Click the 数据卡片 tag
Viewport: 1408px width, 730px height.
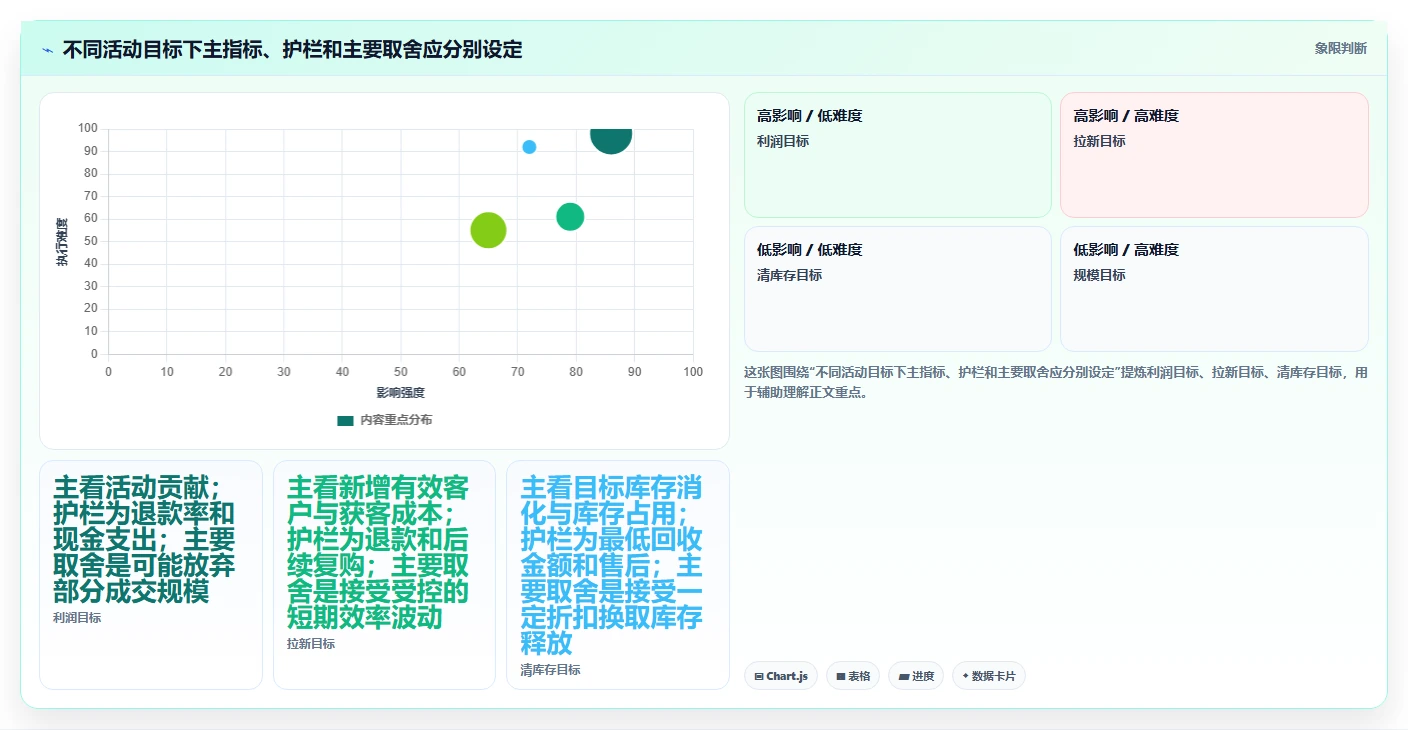pyautogui.click(x=989, y=676)
